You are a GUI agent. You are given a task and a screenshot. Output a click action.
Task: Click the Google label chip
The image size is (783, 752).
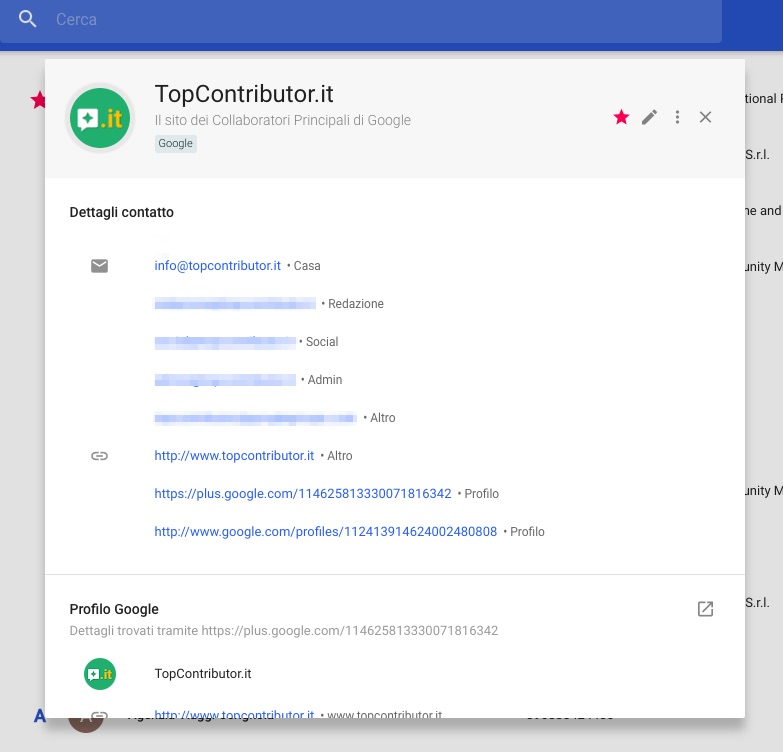click(175, 143)
